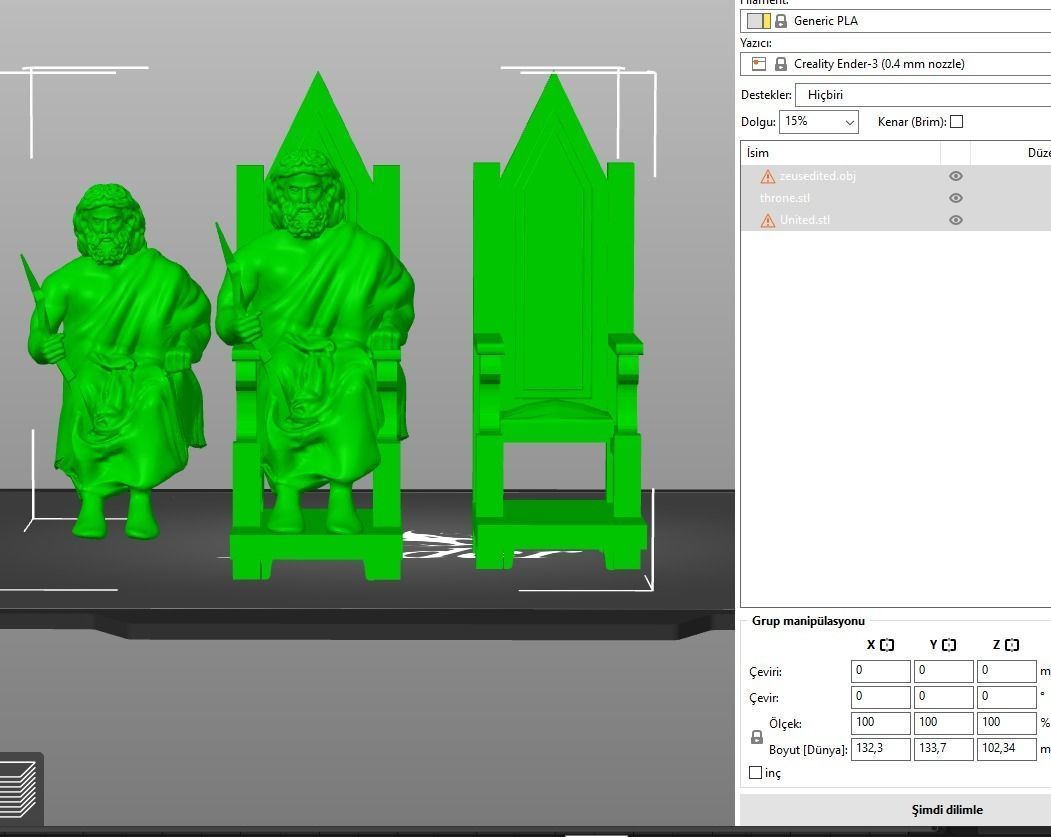Click the Çevir X rotation field
The width and height of the screenshot is (1051, 837).
tap(881, 697)
